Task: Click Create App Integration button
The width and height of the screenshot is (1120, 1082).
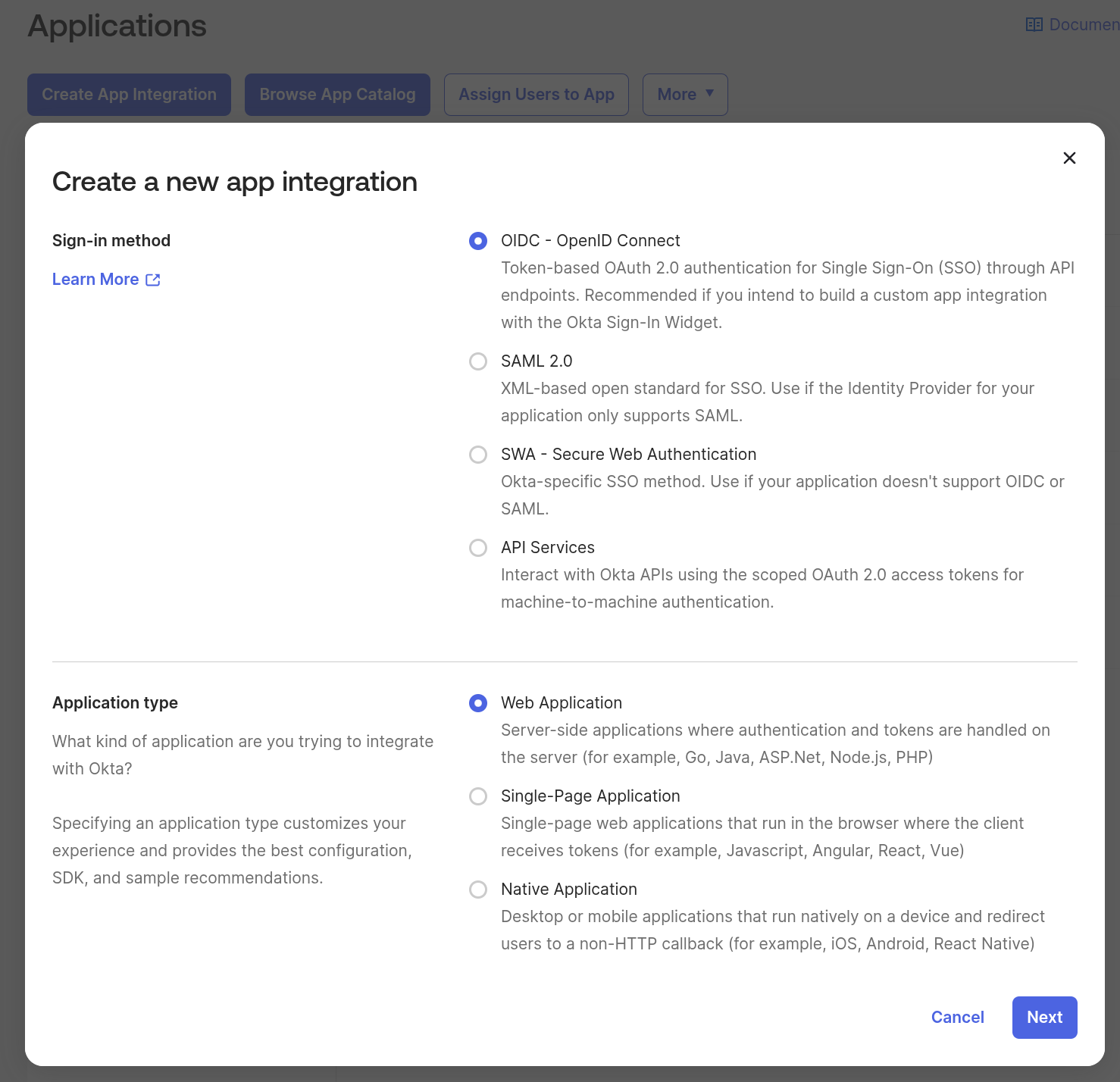Action: (x=129, y=95)
